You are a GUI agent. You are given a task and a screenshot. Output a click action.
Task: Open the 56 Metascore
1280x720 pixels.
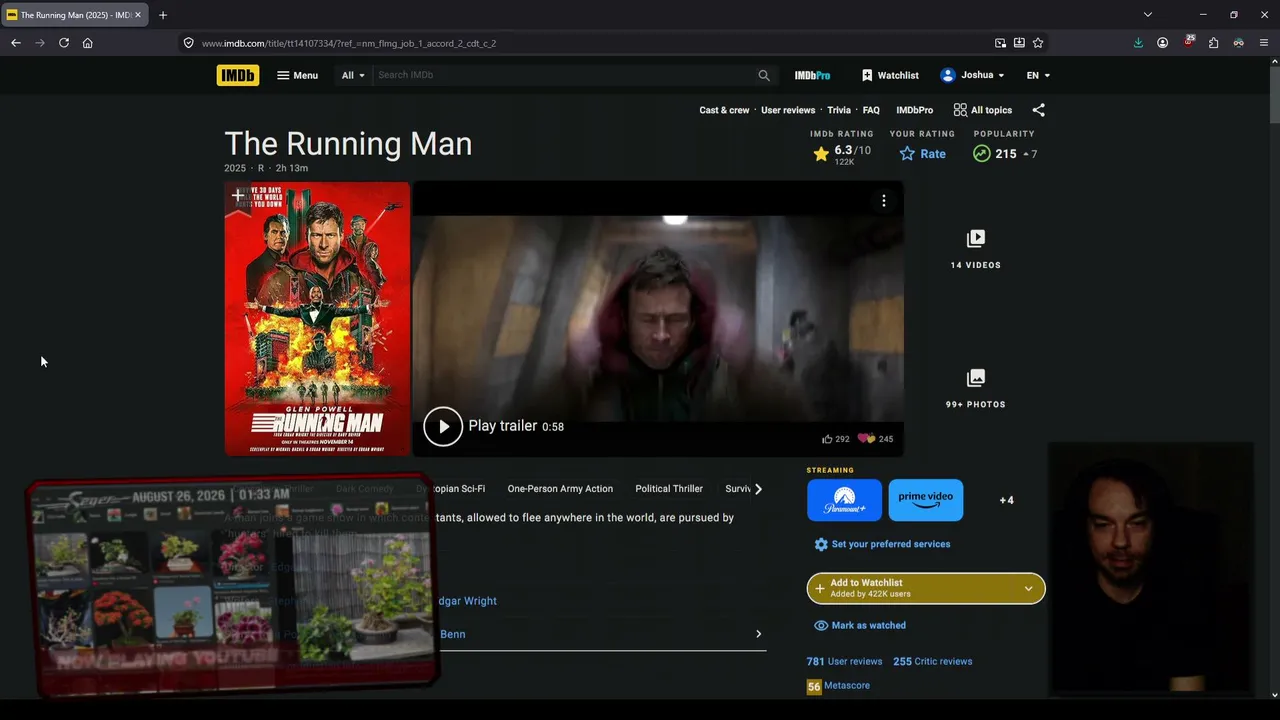click(x=838, y=686)
